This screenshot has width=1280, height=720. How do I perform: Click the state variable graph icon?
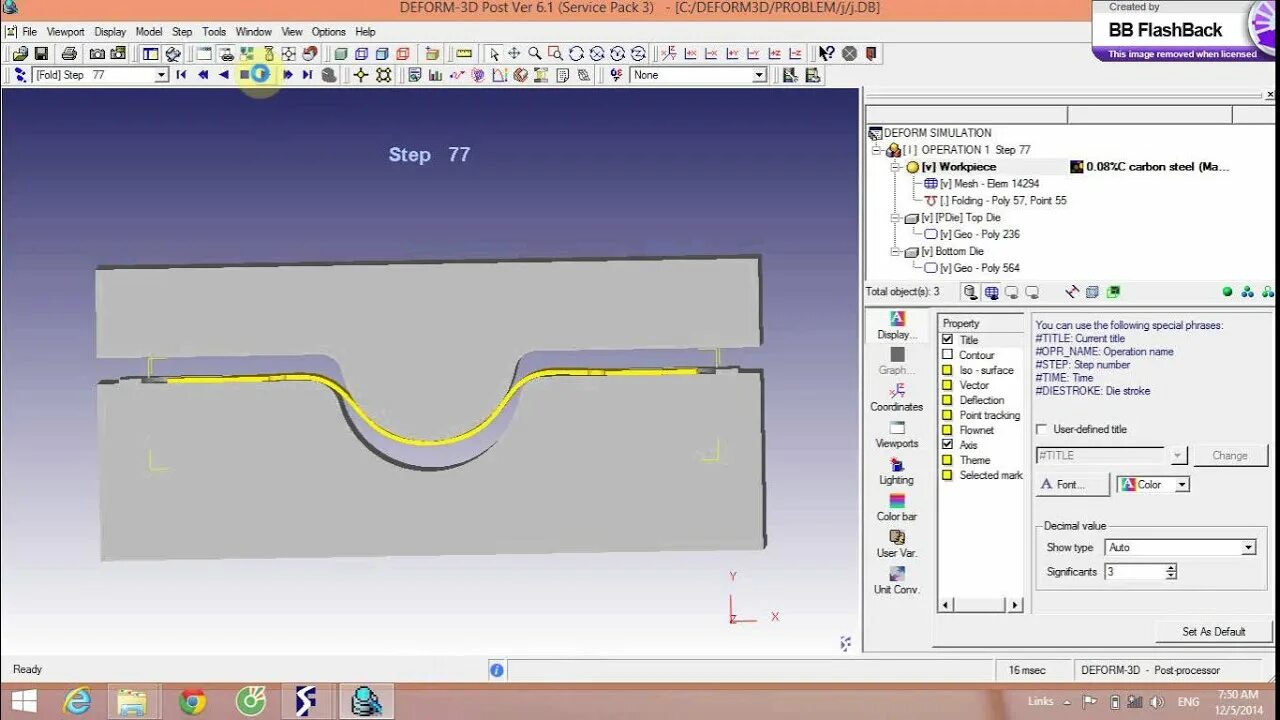(x=435, y=75)
